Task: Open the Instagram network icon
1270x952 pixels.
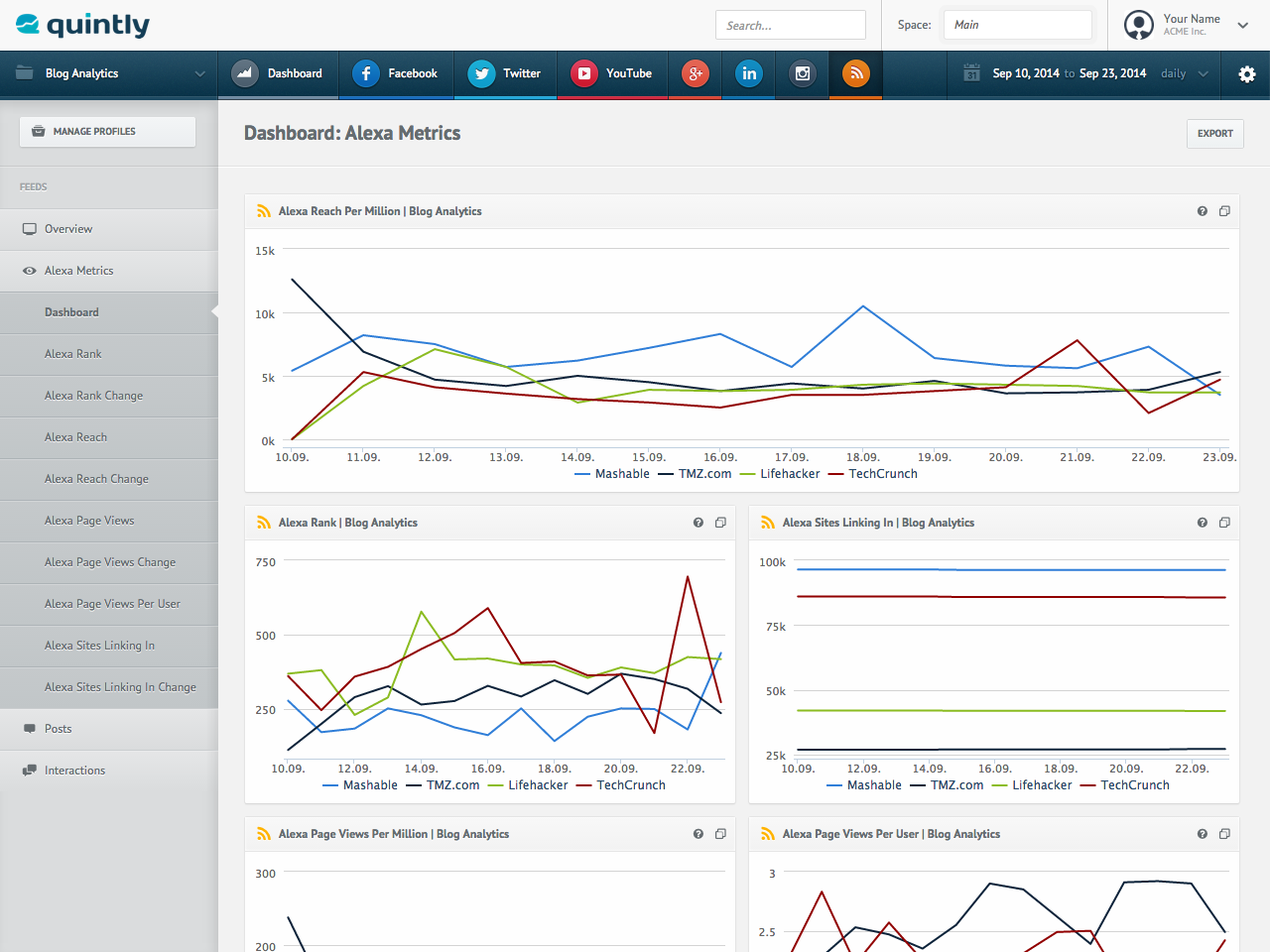Action: 803,73
